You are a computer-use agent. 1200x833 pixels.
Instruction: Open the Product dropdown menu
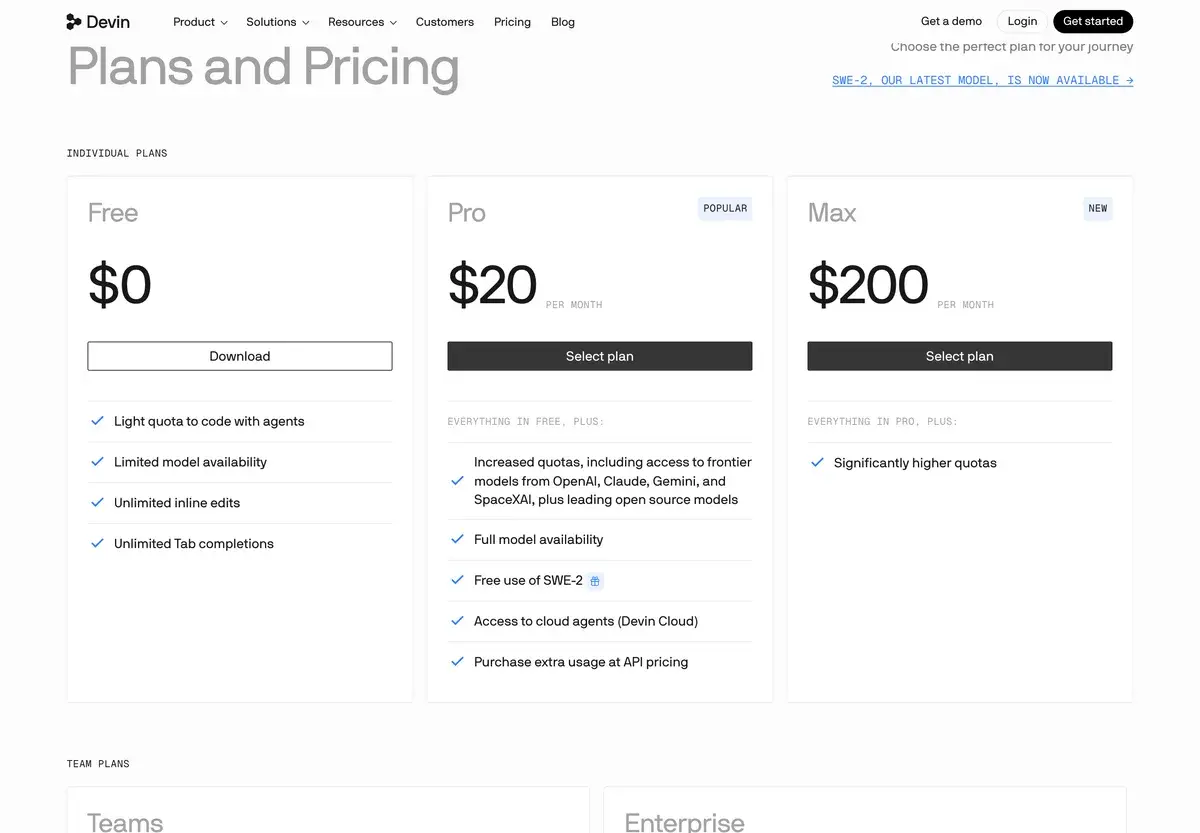(200, 22)
